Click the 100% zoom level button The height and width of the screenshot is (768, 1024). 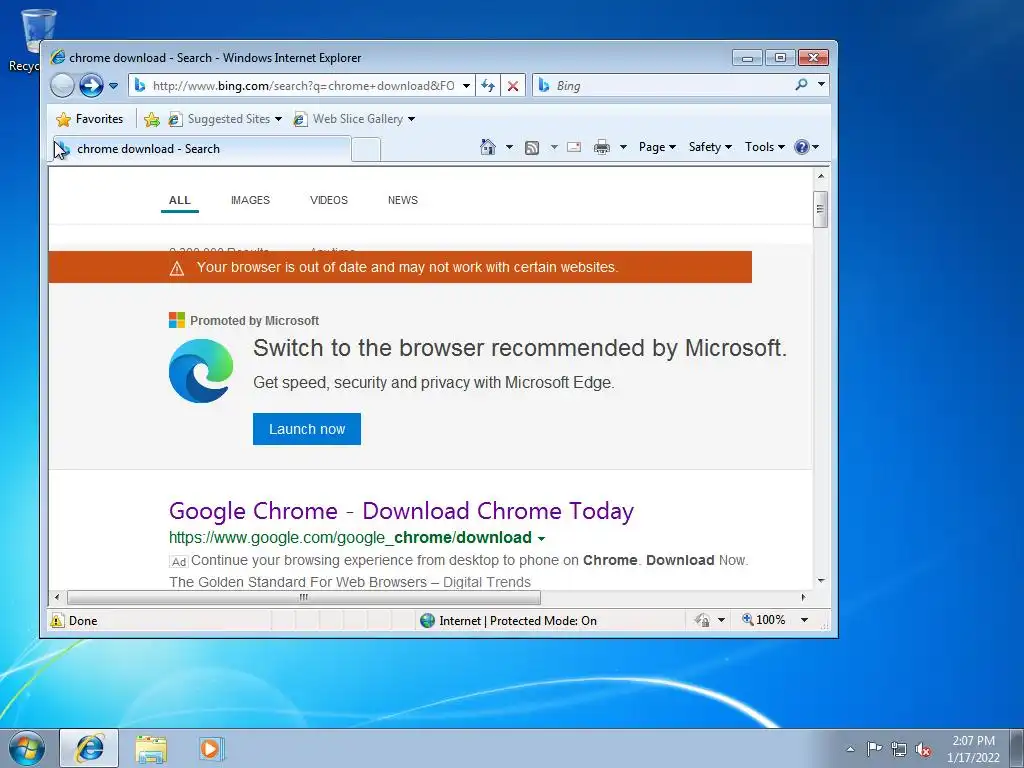pyautogui.click(x=763, y=620)
